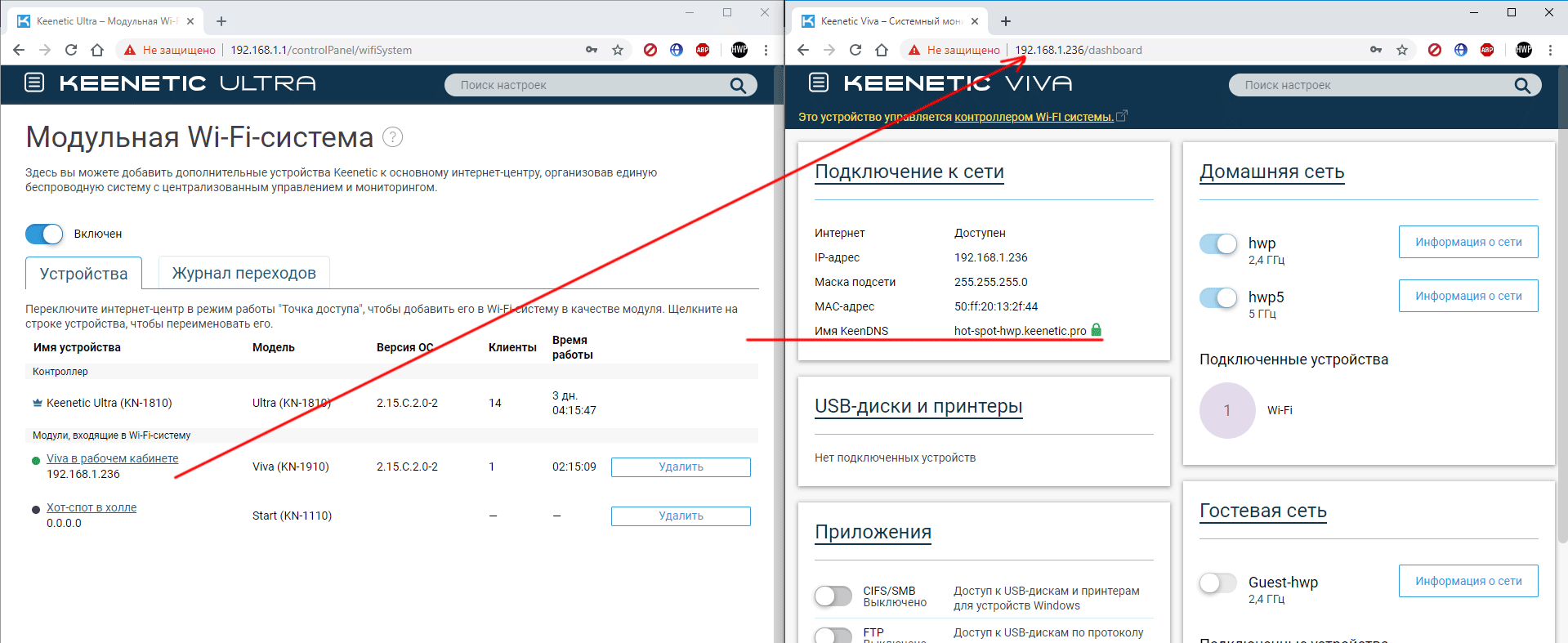
Task: Click the search magnifier in Keenetic Viva
Action: [1521, 85]
